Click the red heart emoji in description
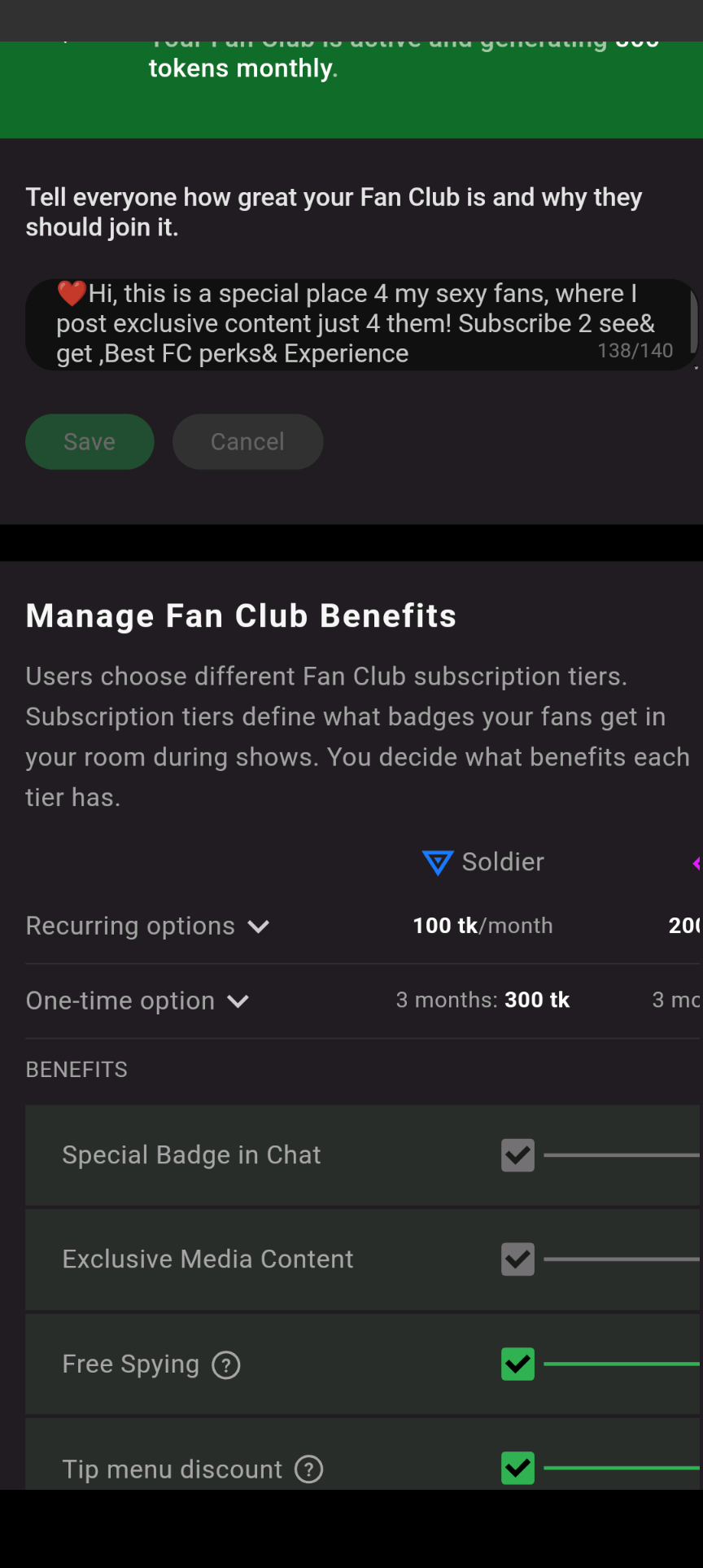 72,293
